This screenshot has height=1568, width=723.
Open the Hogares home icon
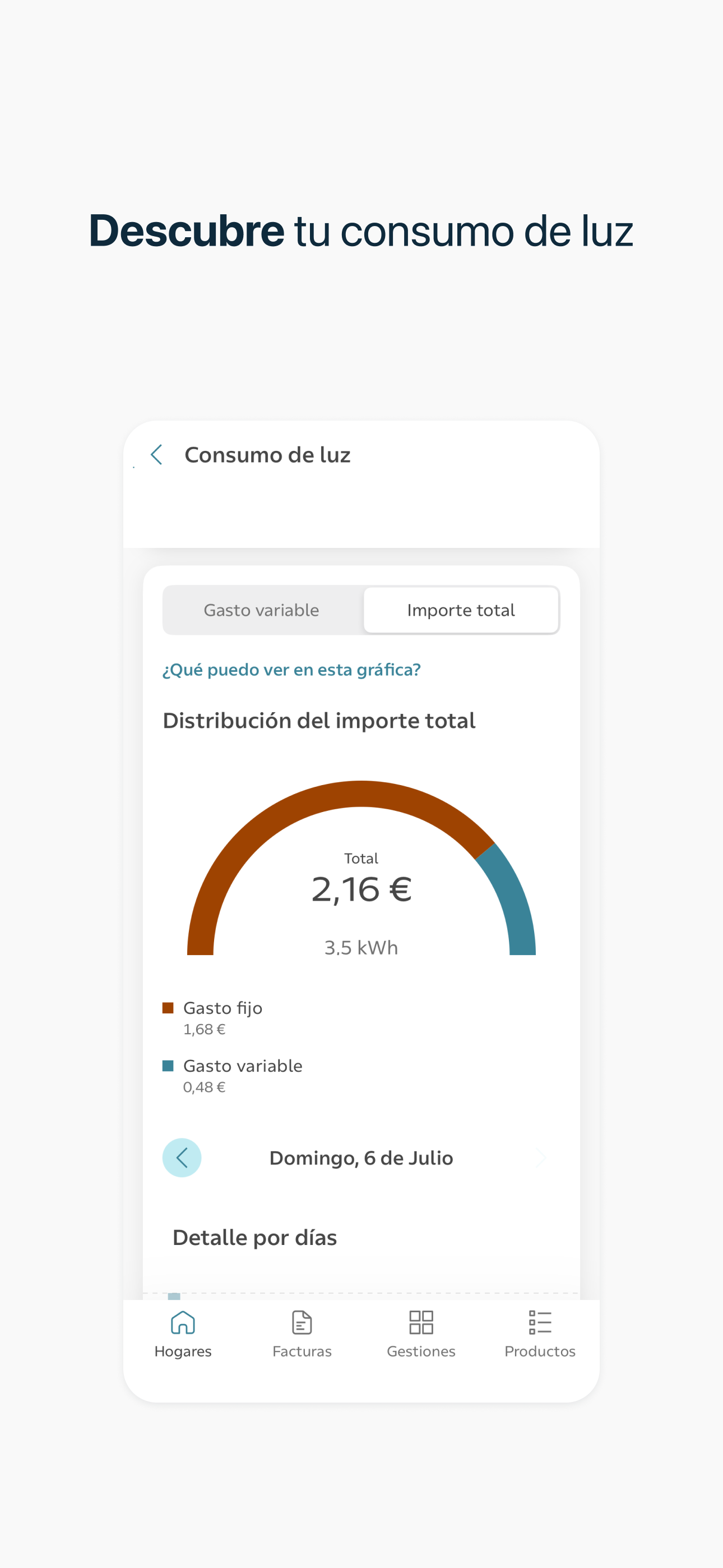tap(183, 1322)
